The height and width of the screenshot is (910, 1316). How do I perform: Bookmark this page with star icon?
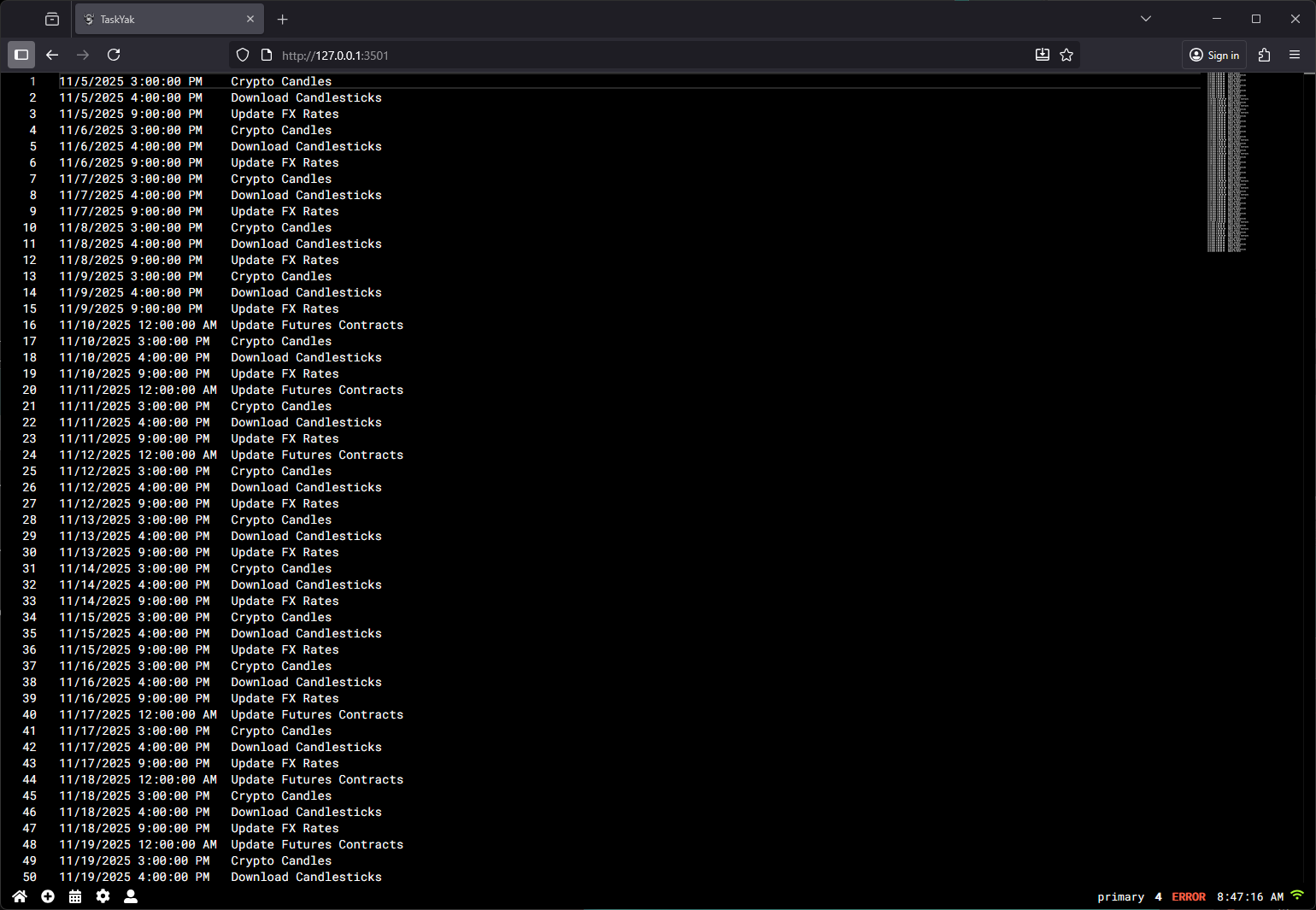(x=1066, y=55)
